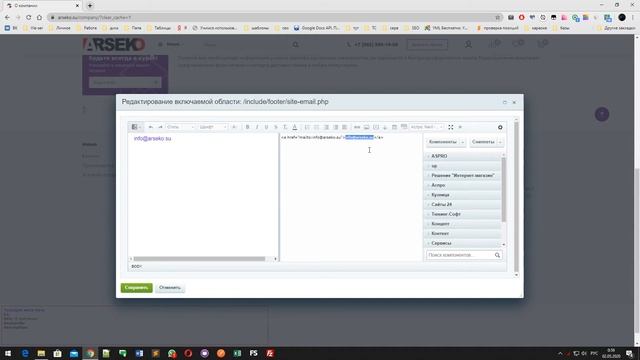Open the notification center in the system tray
640x360 pixels.
coord(630,353)
